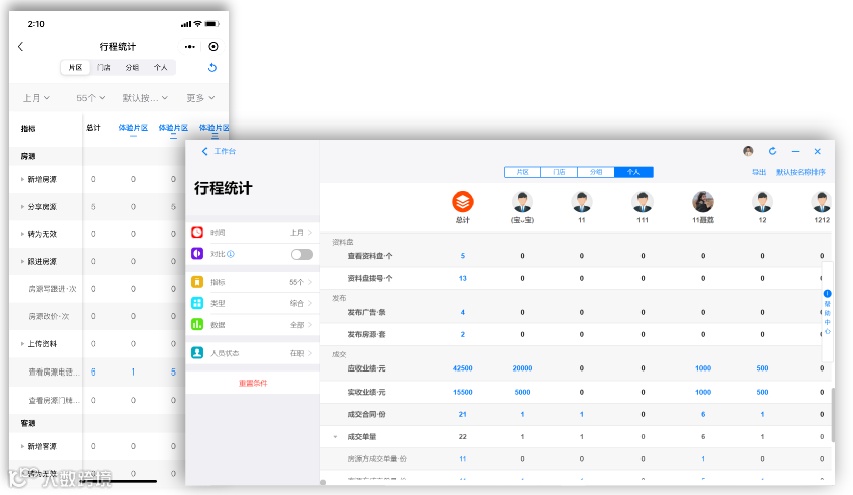Click total value 6 in 查看房源电话 row
Image resolution: width=853 pixels, height=495 pixels.
pyautogui.click(x=93, y=372)
